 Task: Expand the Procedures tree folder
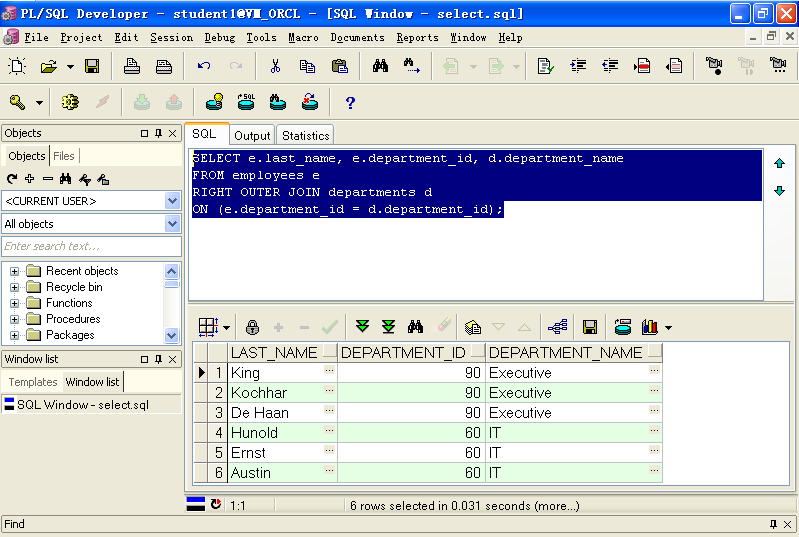(15, 319)
